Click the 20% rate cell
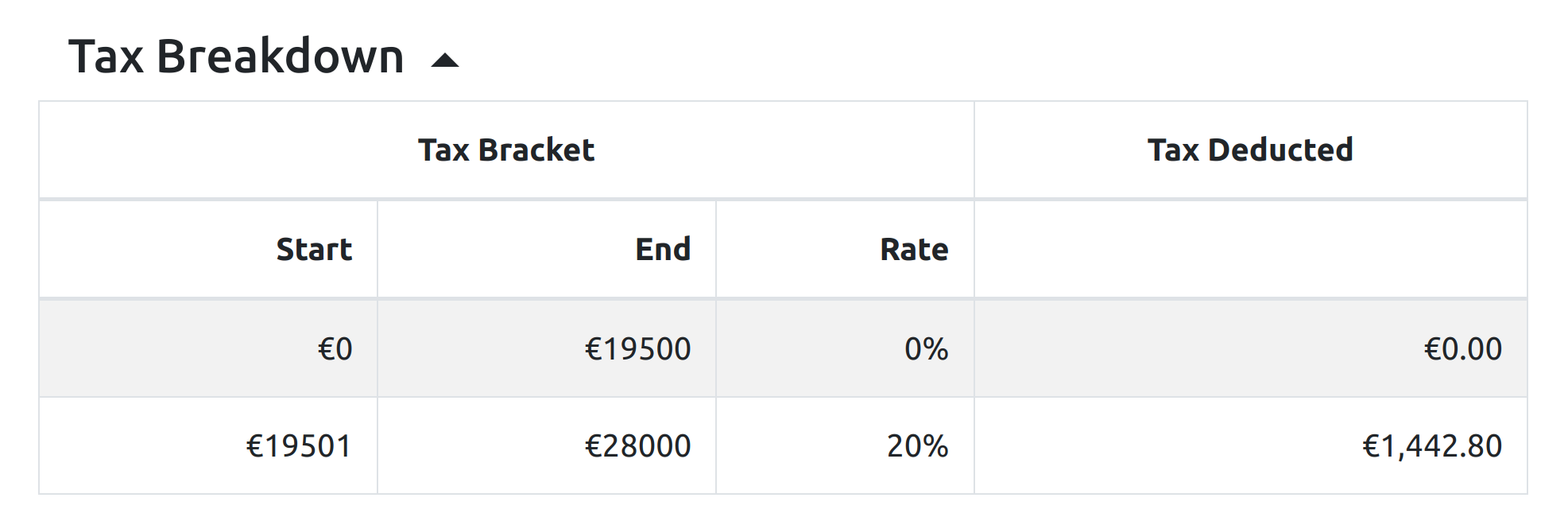1568x521 pixels. [x=917, y=446]
